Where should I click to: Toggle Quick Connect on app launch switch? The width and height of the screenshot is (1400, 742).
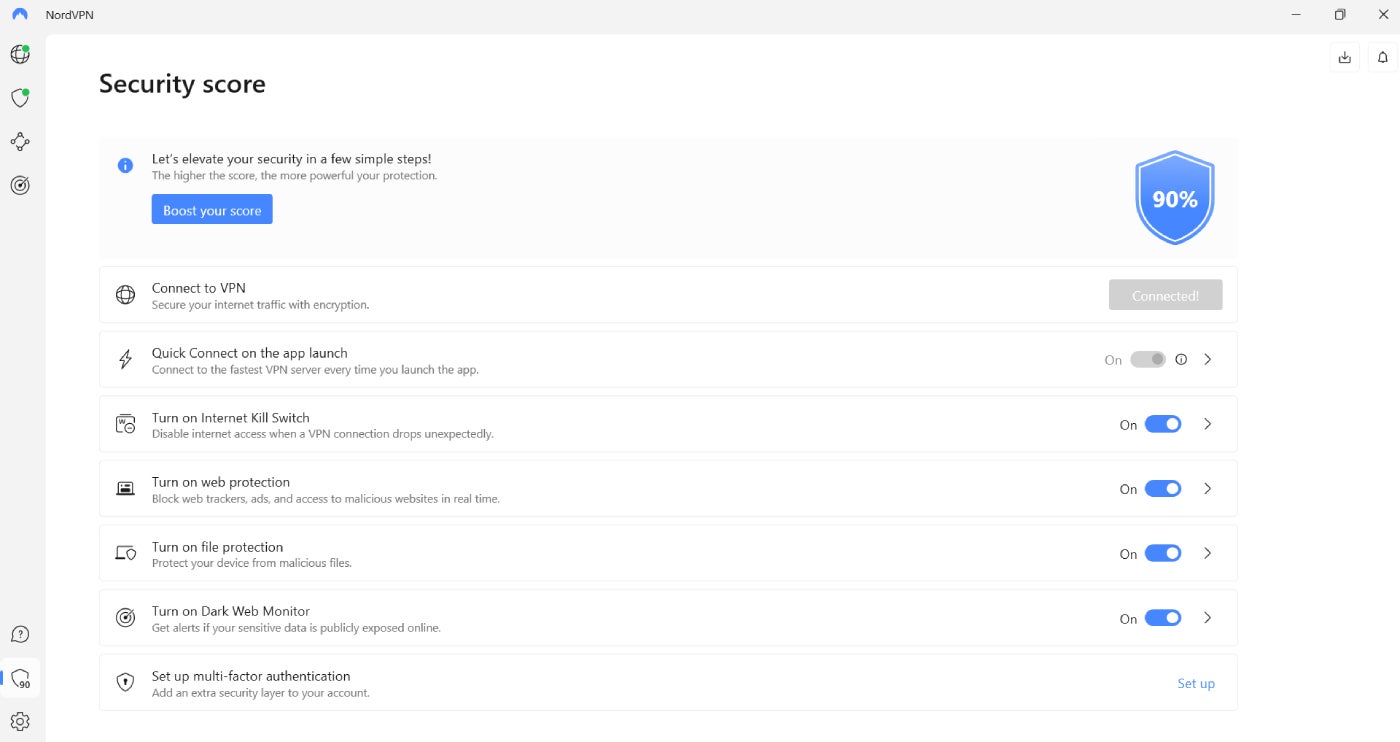coord(1148,359)
